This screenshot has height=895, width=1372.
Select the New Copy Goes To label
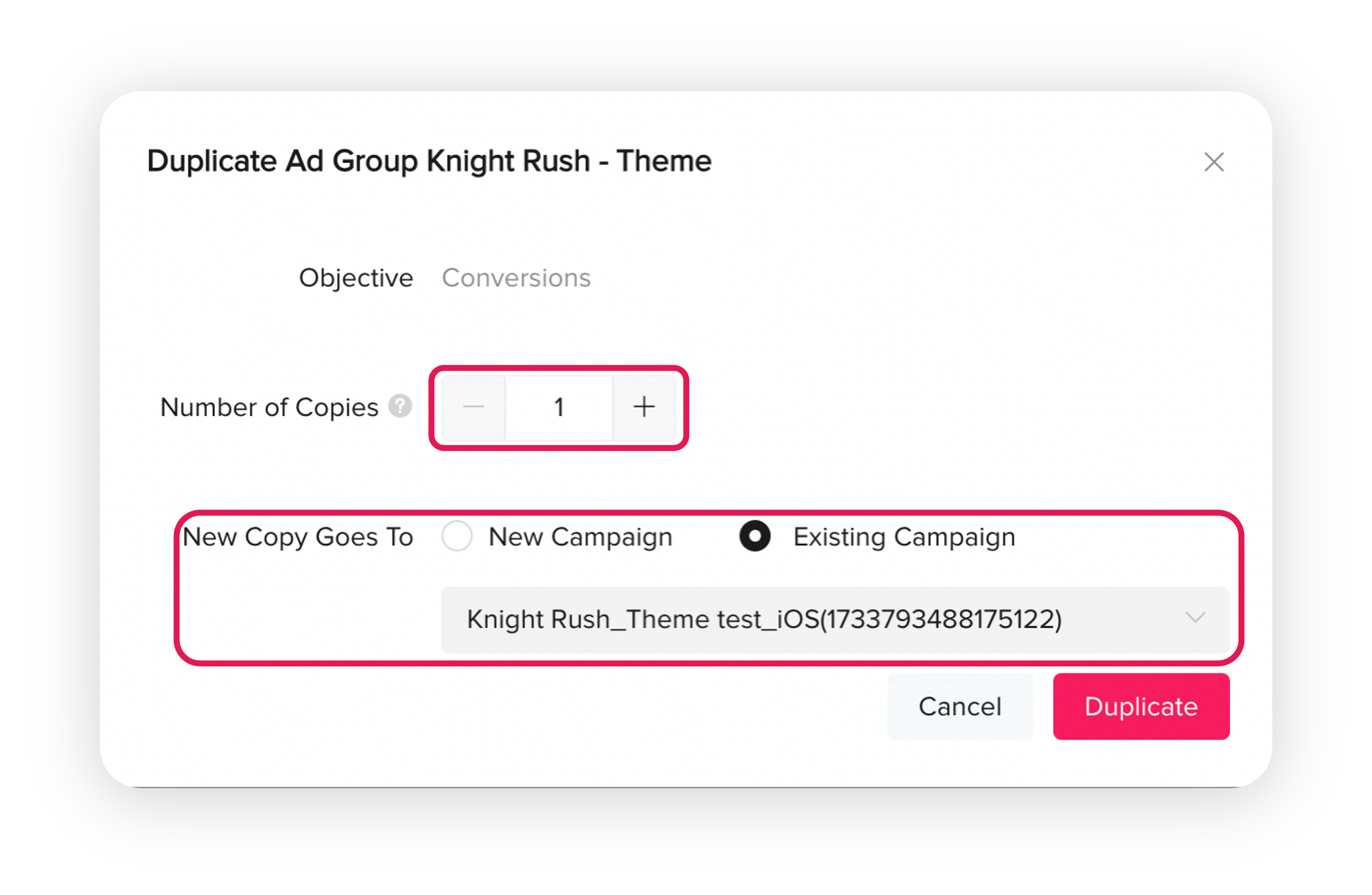click(x=298, y=537)
